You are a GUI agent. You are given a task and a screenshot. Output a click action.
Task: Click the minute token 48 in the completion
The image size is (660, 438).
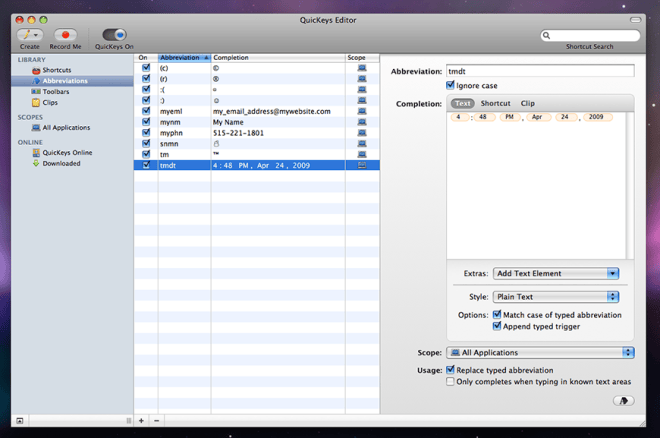coord(483,117)
